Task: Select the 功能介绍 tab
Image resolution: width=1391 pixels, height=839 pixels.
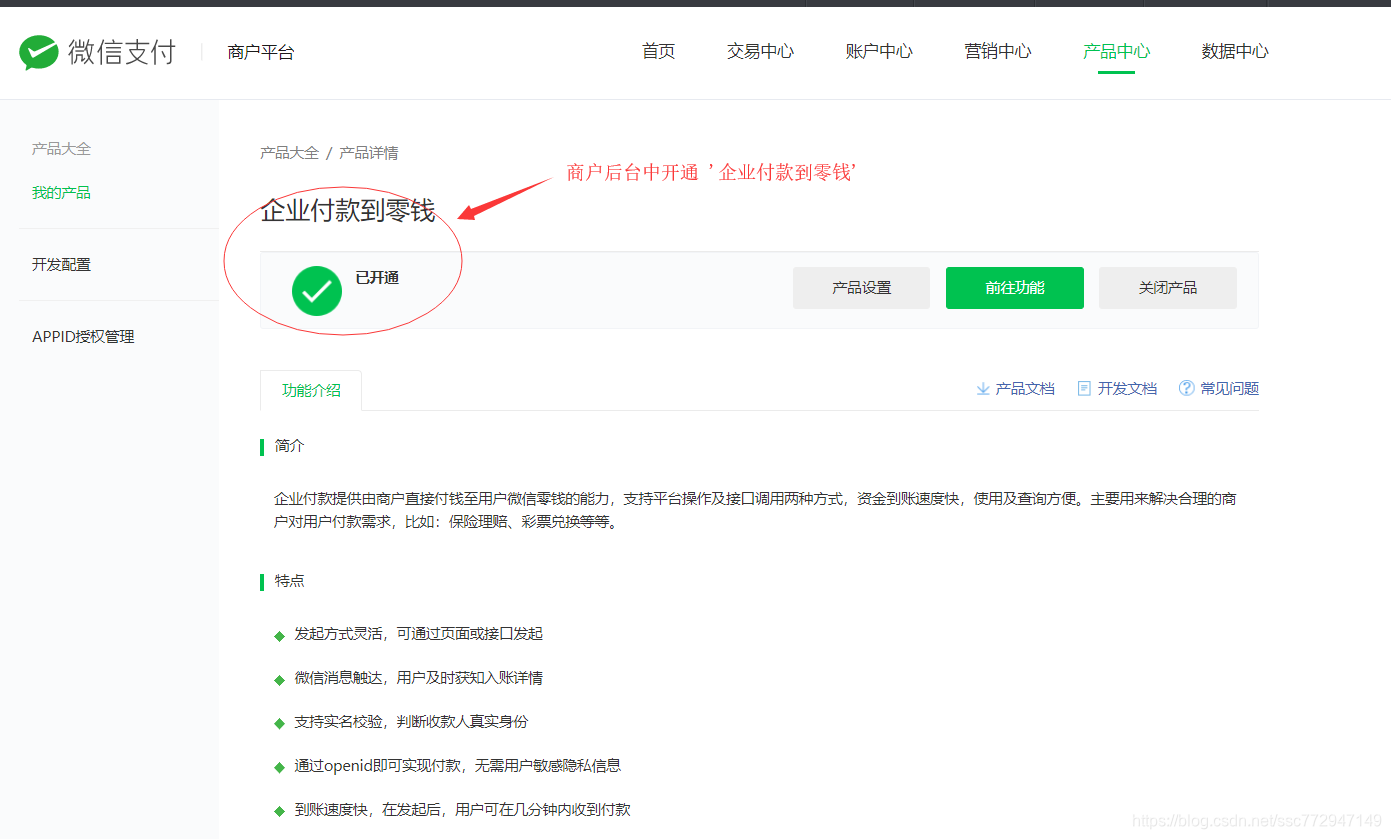Action: (x=311, y=391)
